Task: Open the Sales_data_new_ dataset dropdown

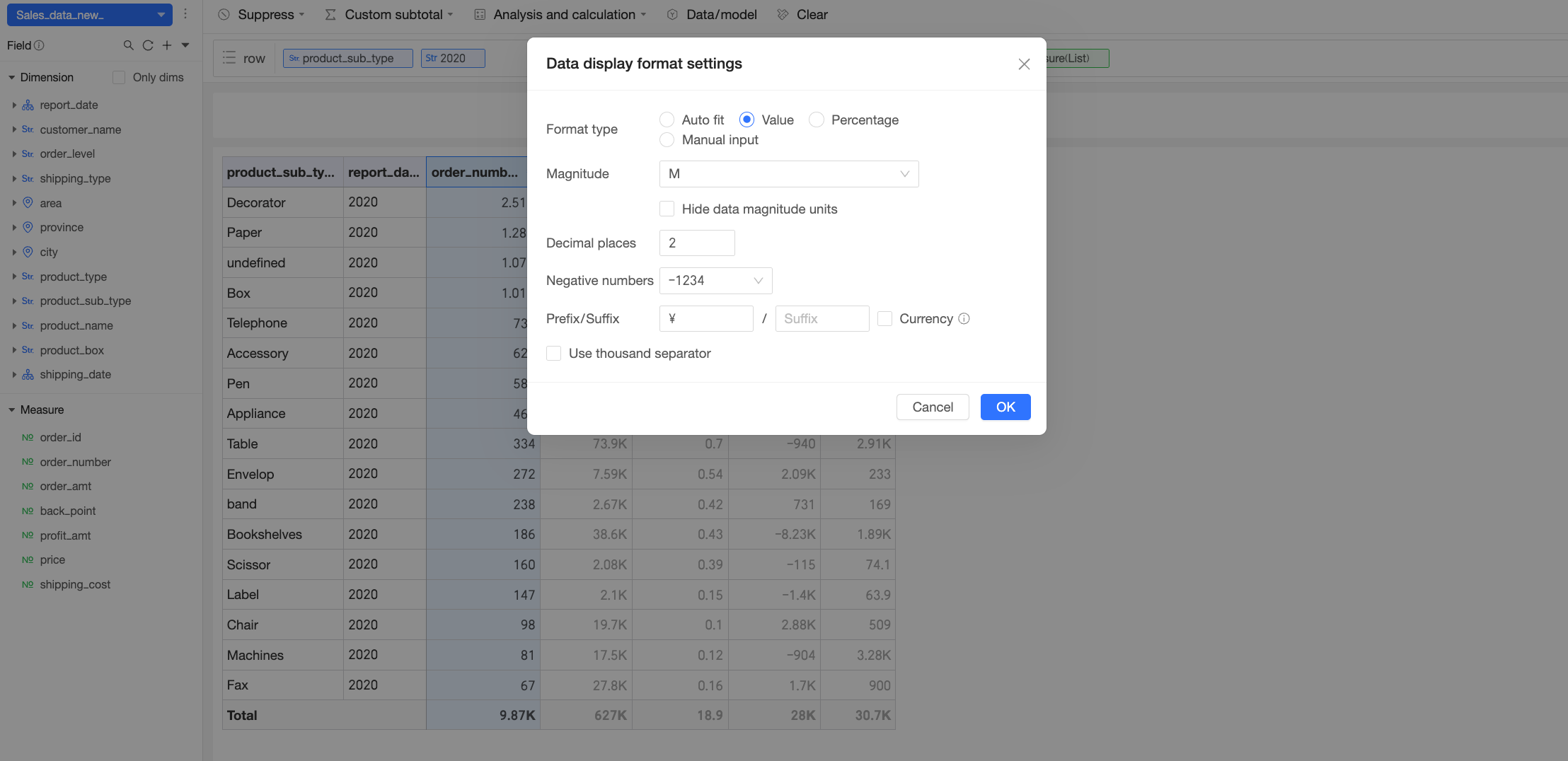Action: point(89,14)
